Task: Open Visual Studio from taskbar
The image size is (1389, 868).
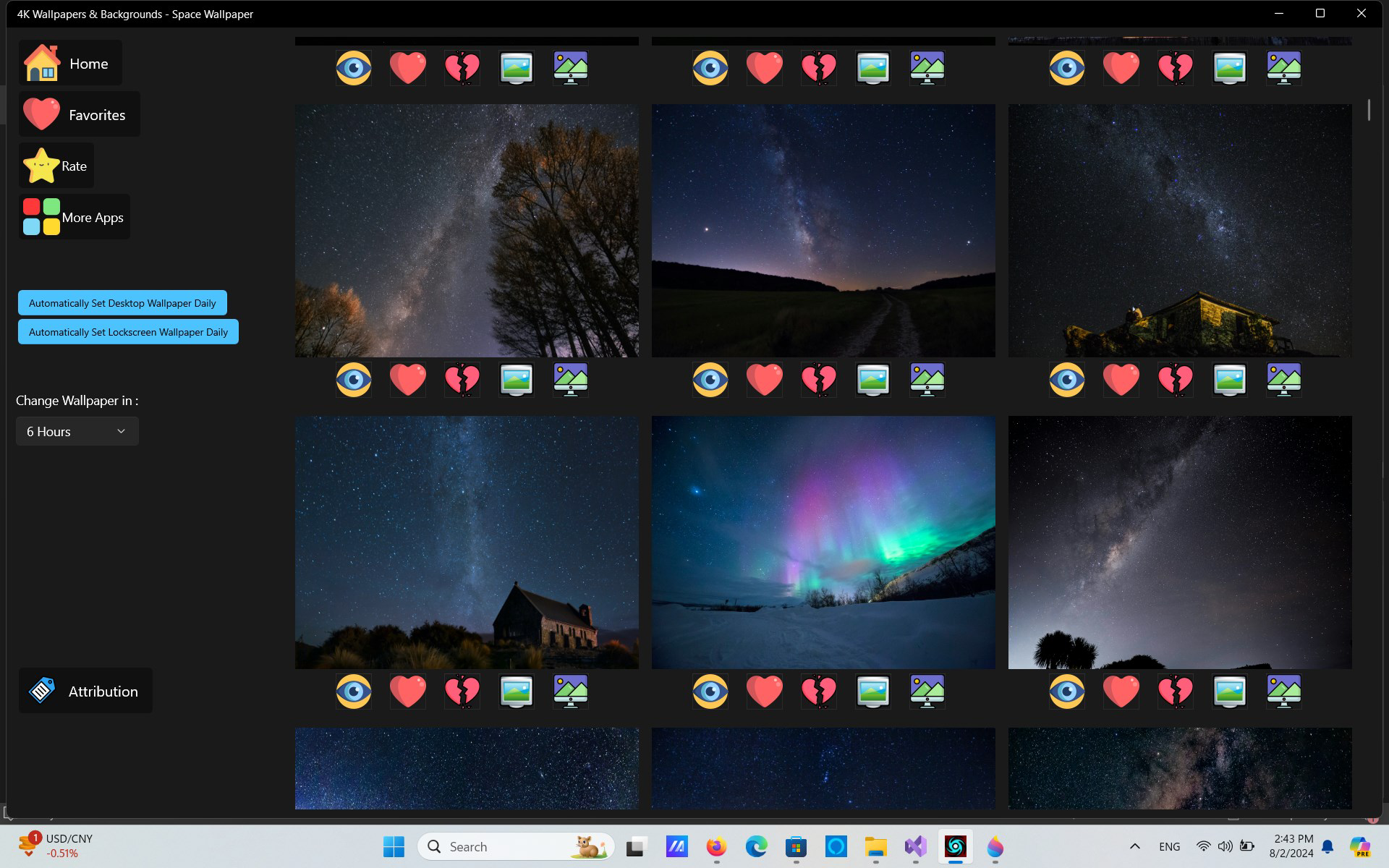Action: [x=915, y=846]
